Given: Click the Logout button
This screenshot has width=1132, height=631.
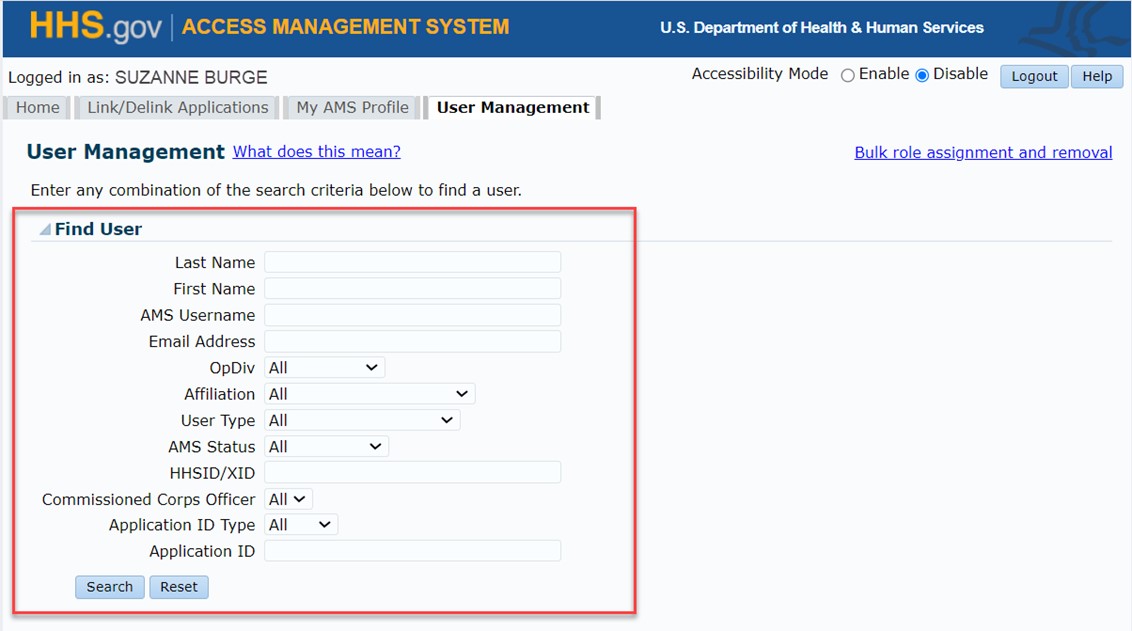Looking at the screenshot, I should click(x=1034, y=76).
